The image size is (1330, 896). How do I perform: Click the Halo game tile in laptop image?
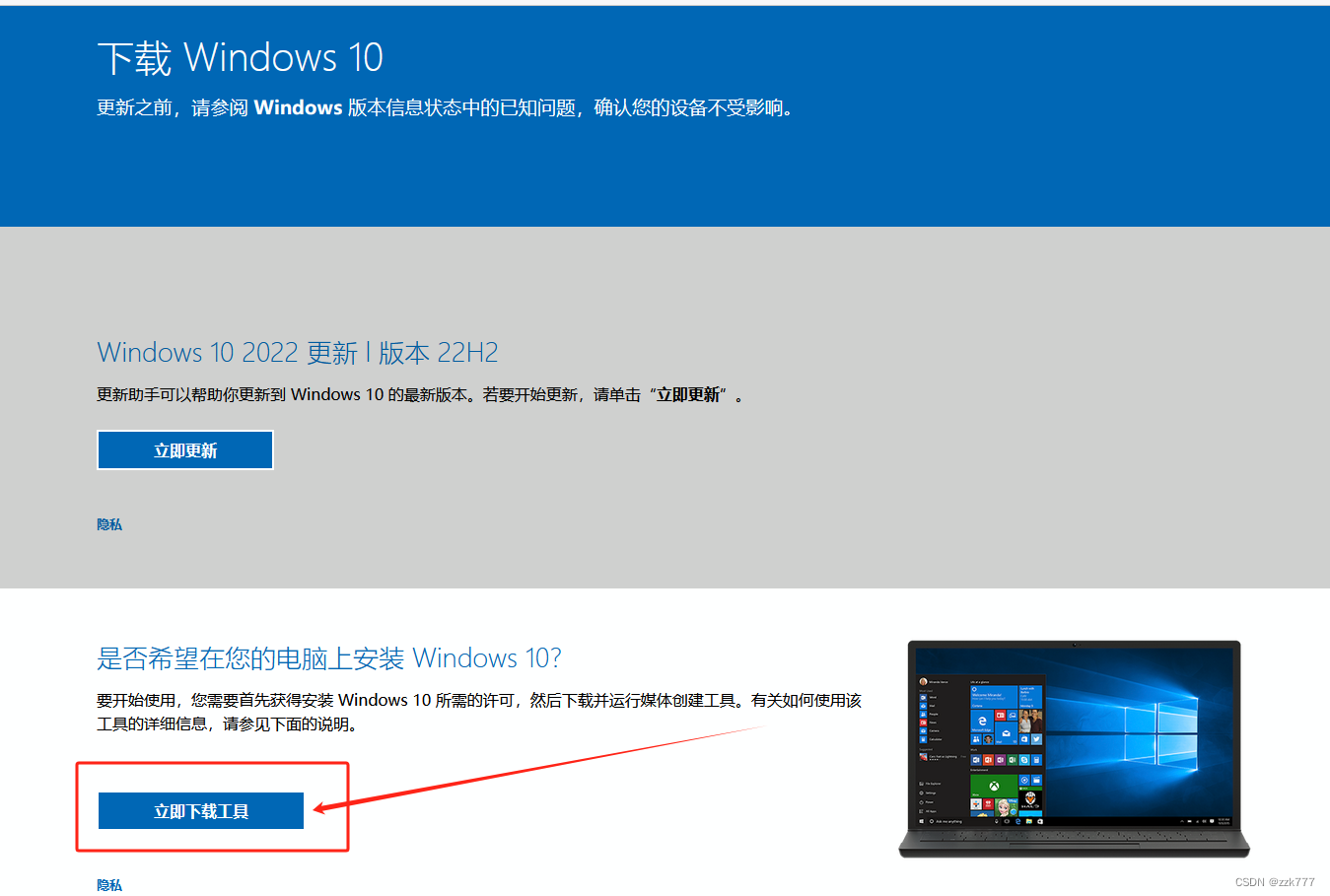[1030, 801]
